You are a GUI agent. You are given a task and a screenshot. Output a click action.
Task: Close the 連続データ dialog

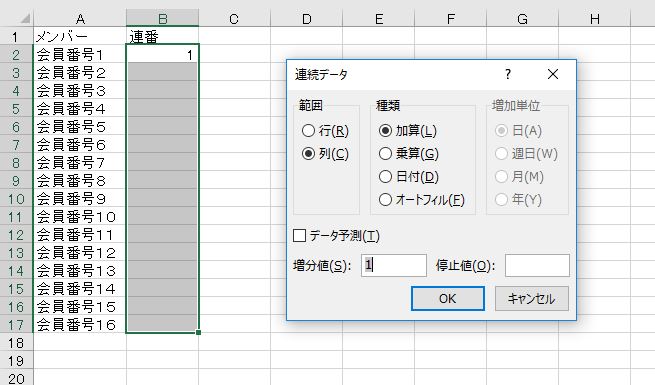pyautogui.click(x=553, y=74)
